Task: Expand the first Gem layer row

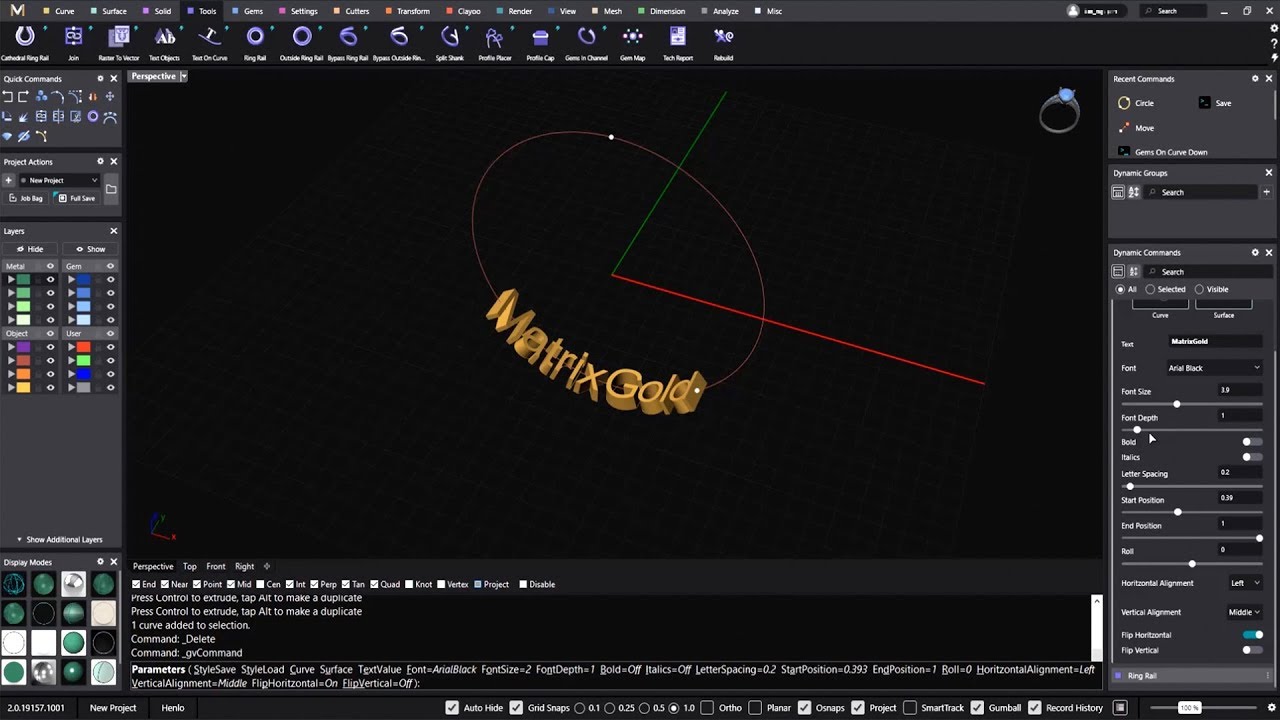Action: [71, 279]
